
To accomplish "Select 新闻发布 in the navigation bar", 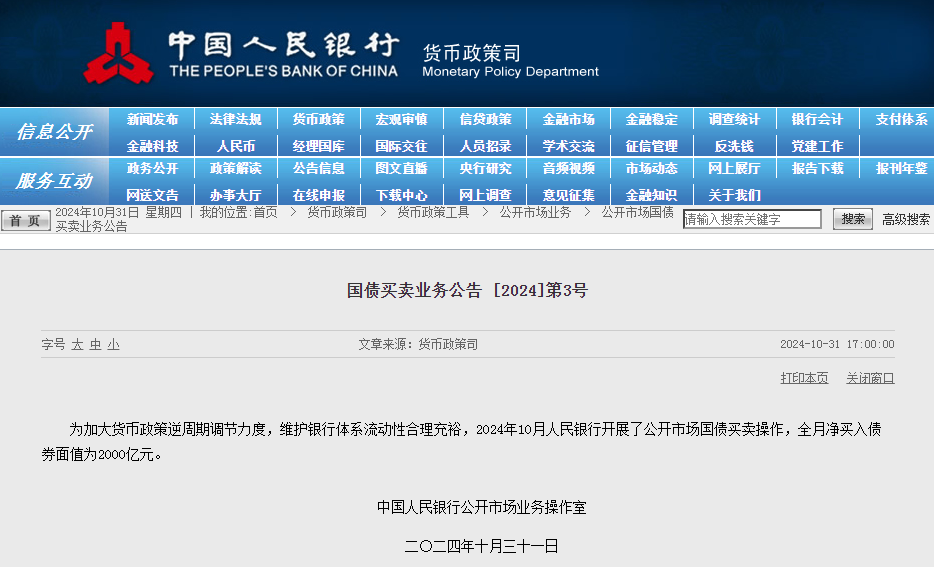I will (152, 119).
